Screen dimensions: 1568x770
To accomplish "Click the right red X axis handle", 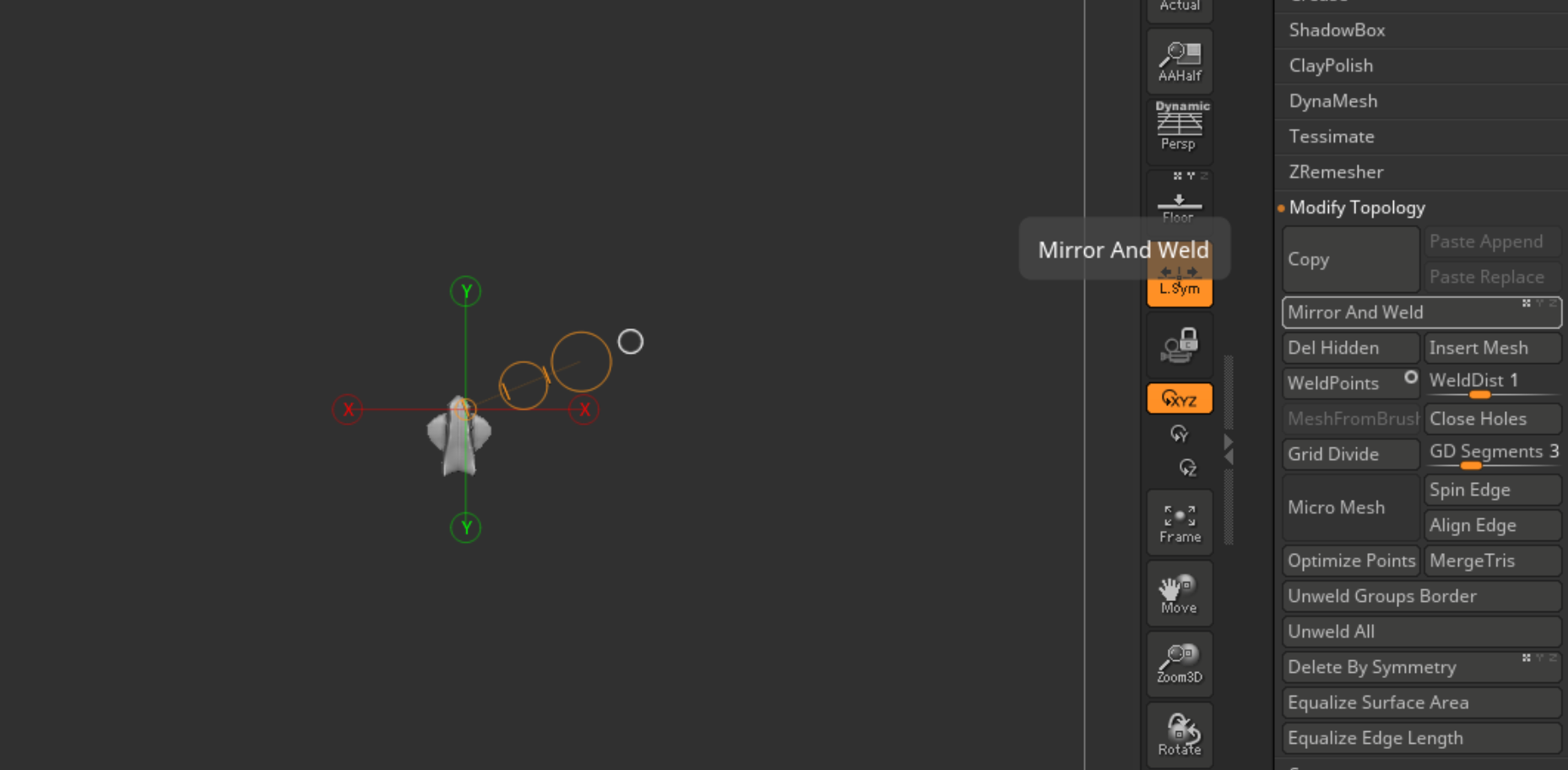I will tap(583, 409).
